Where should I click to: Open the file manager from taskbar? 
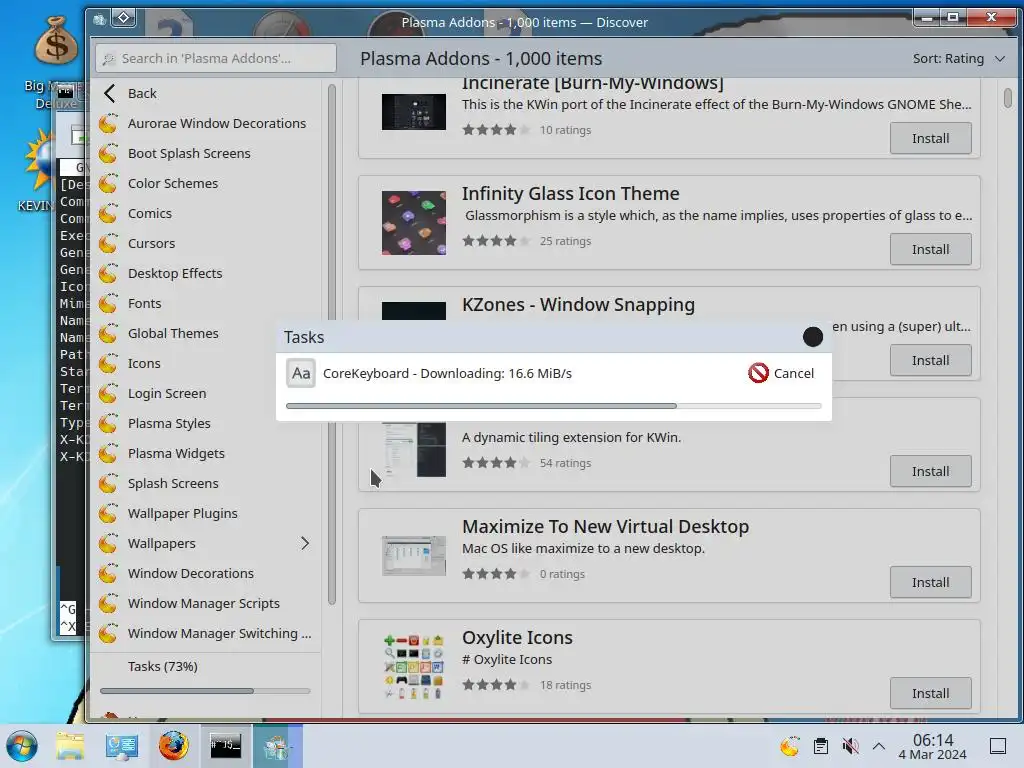coord(70,746)
